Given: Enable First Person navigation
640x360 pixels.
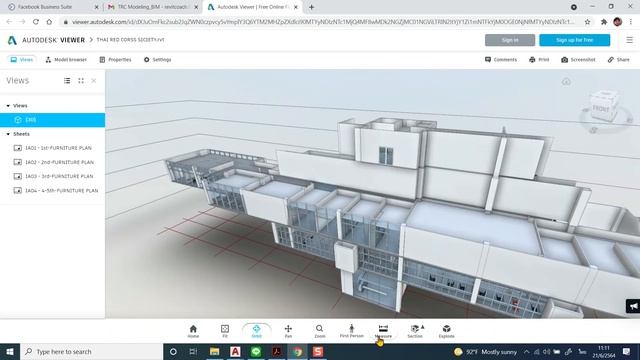Looking at the screenshot, I should 351,331.
